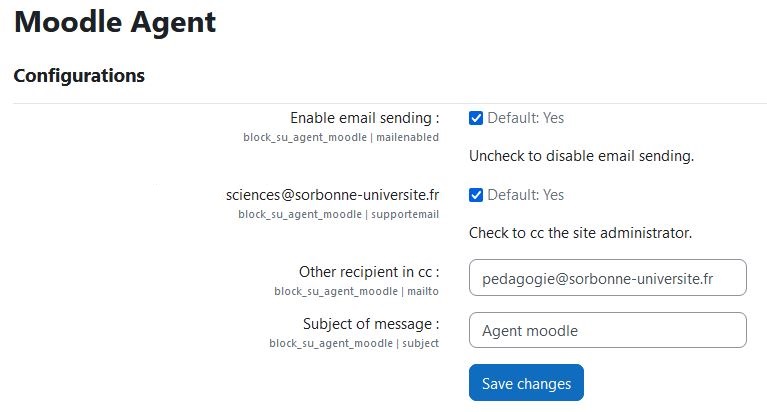
Task: Click the sciences@sorbonne-universite.fr label
Action: [333, 195]
